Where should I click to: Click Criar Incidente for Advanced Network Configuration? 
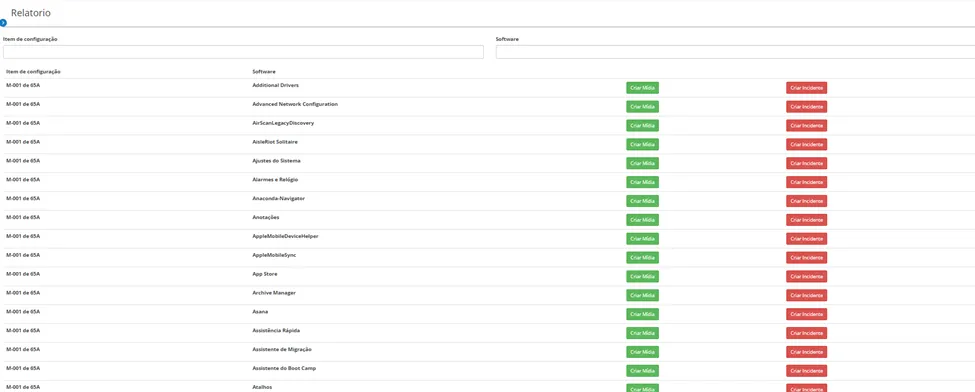[x=806, y=106]
